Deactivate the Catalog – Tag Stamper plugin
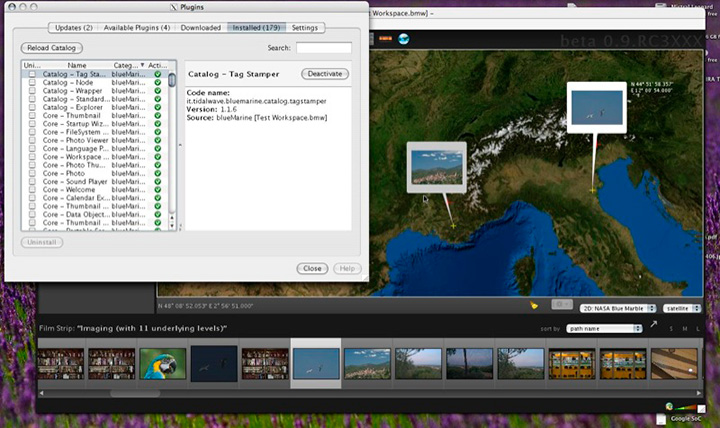 325,74
